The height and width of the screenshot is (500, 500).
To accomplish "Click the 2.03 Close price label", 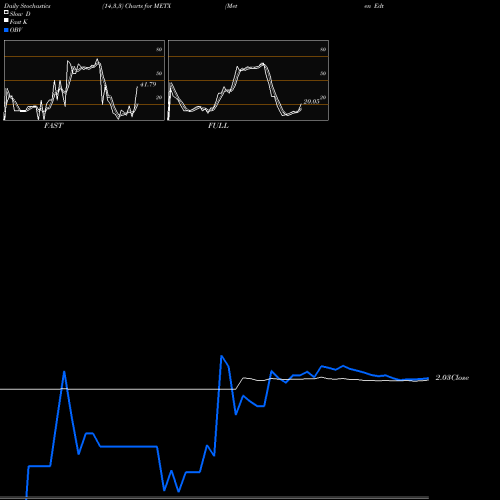I will tap(452, 378).
